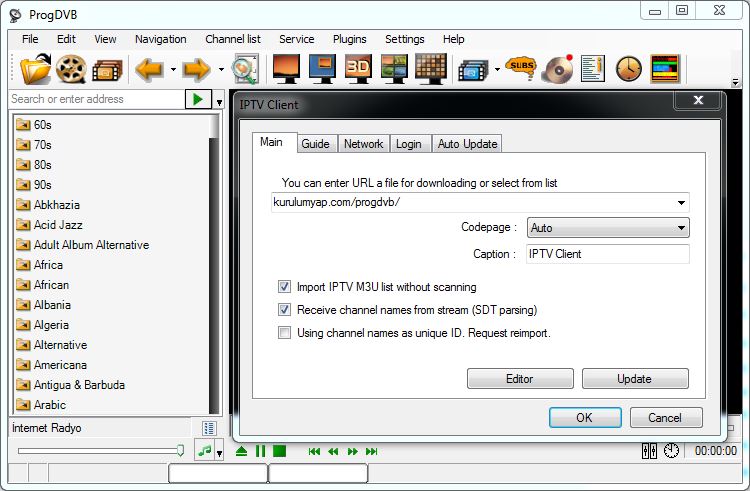Enable Using channel names as unique ID

coord(284,332)
